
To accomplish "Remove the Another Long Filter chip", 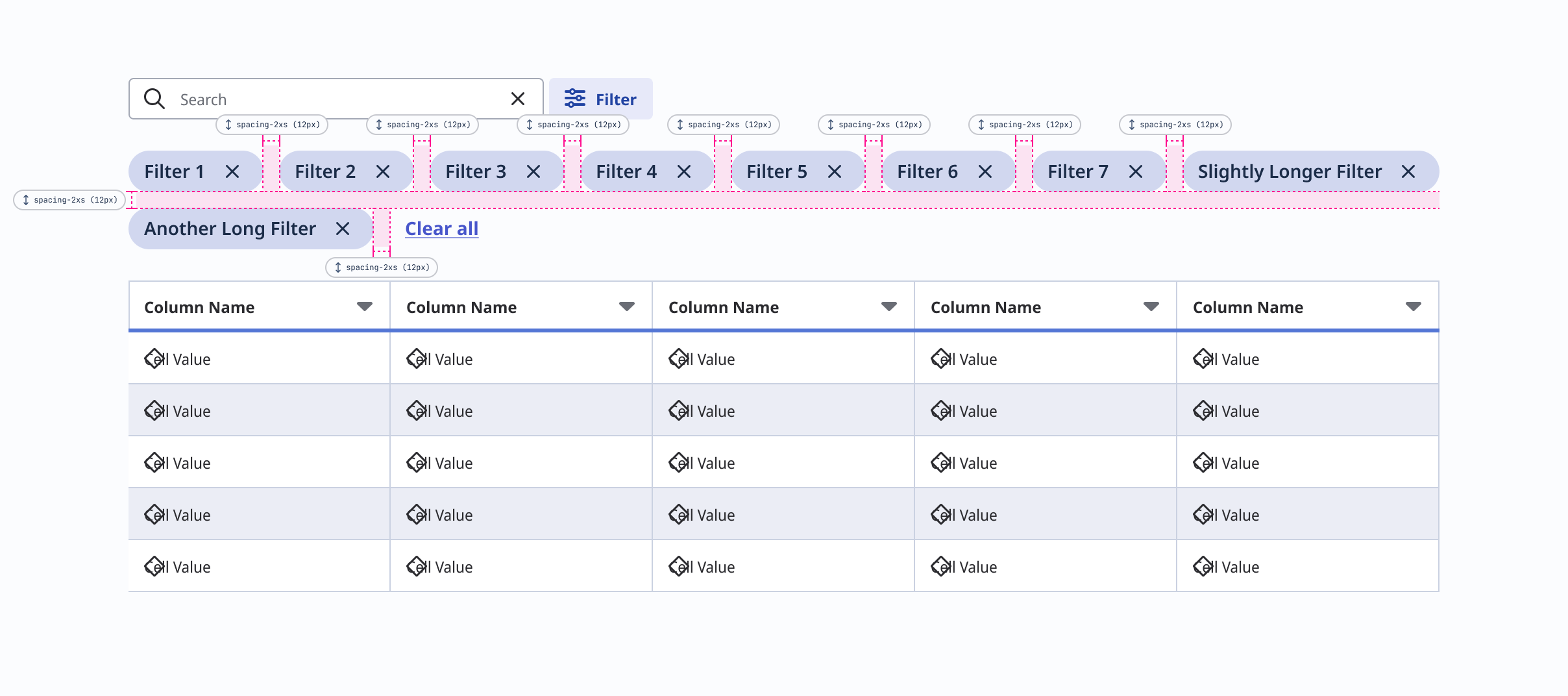I will [343, 229].
